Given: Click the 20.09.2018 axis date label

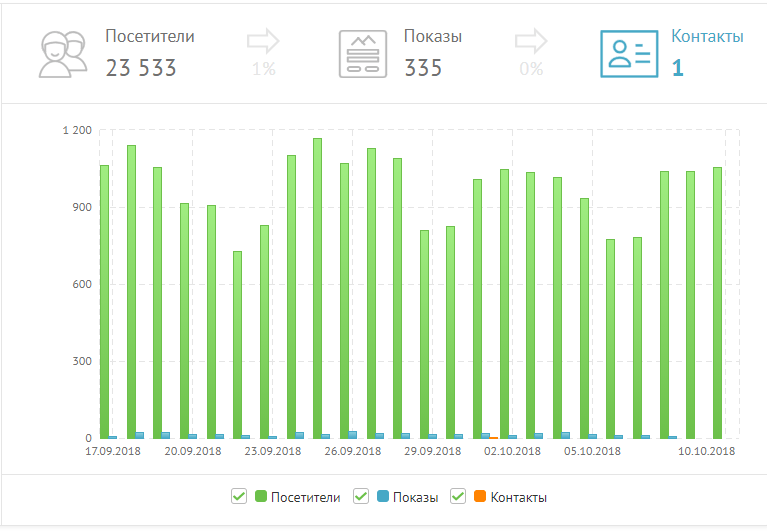Looking at the screenshot, I should [193, 451].
